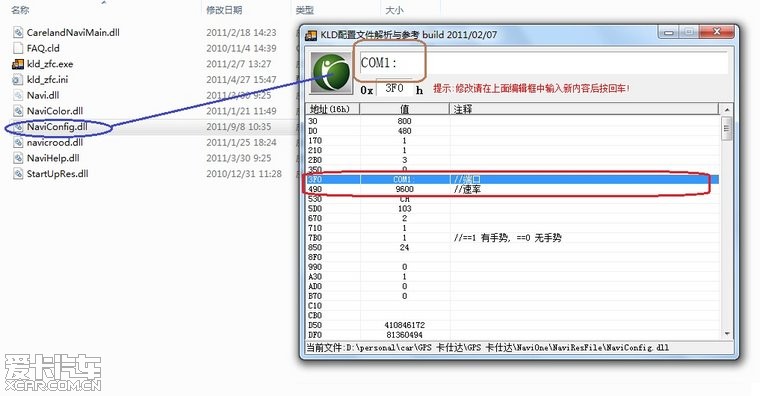
Task: Select the row with value 410846172
Action: [x=512, y=325]
